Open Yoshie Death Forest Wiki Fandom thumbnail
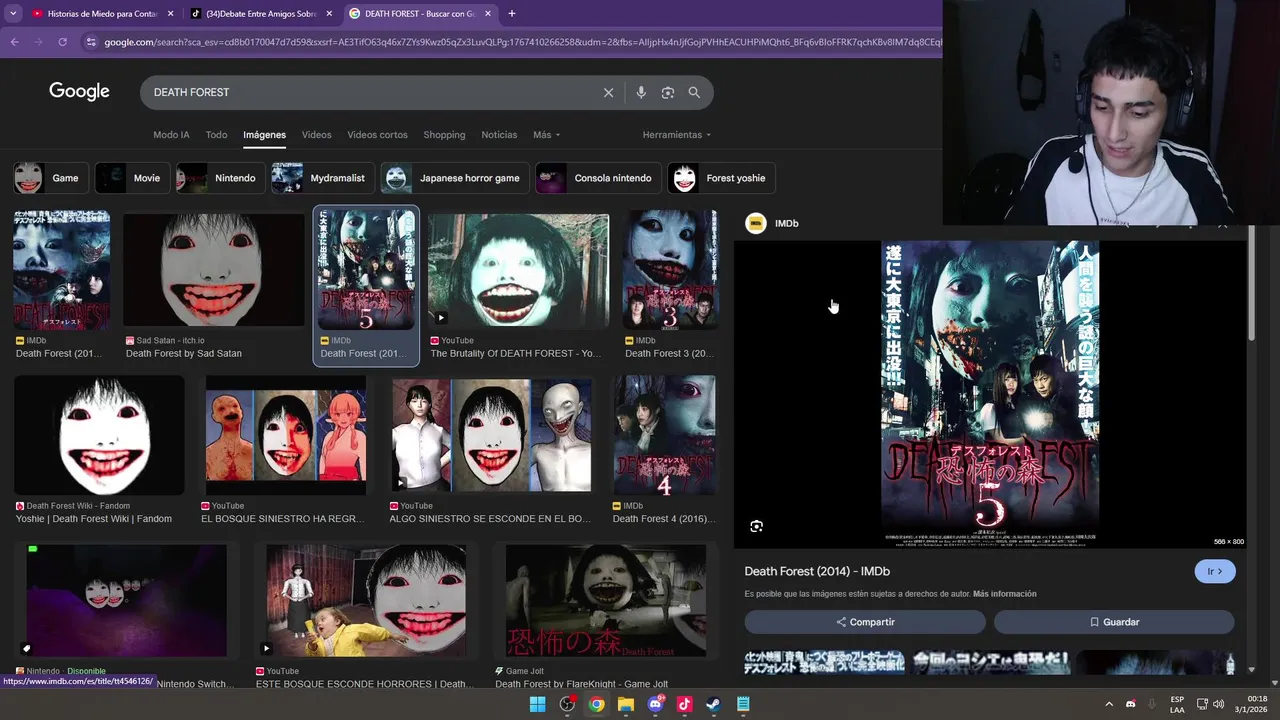 coord(99,435)
